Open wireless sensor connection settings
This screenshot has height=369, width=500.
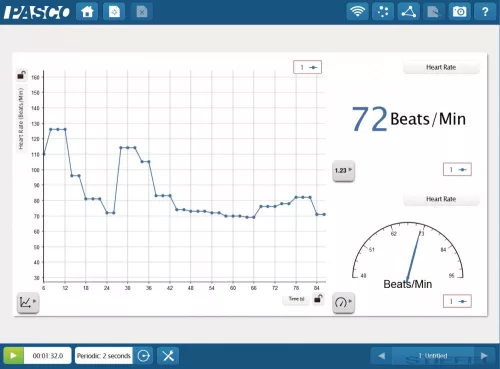pos(357,12)
